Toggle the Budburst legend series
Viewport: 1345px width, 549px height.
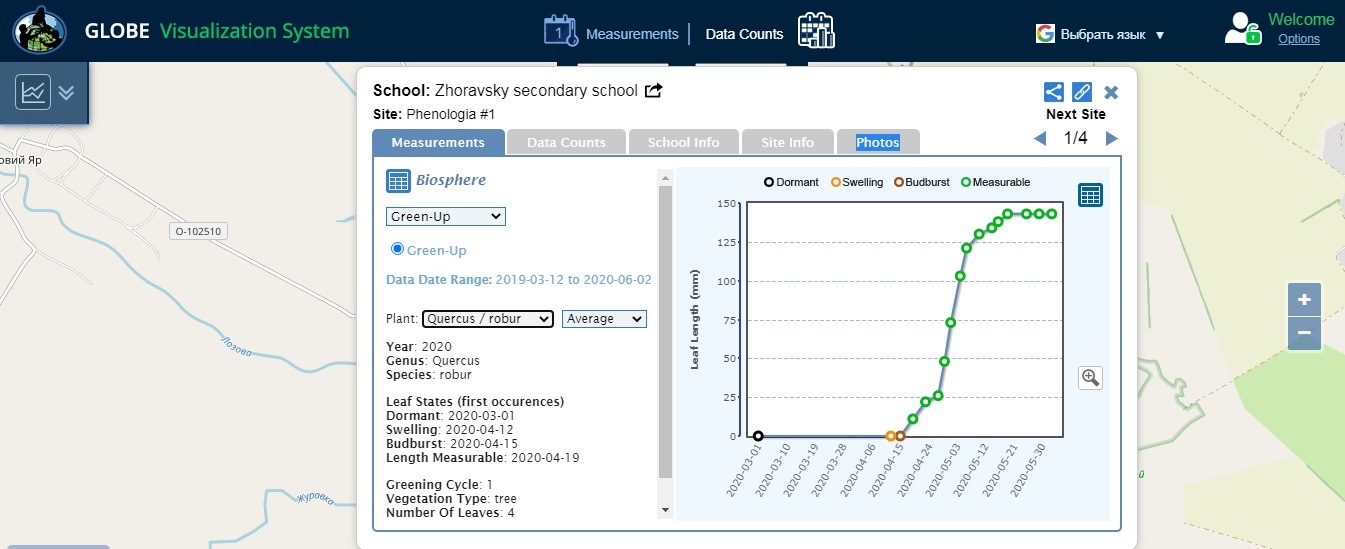pyautogui.click(x=899, y=182)
